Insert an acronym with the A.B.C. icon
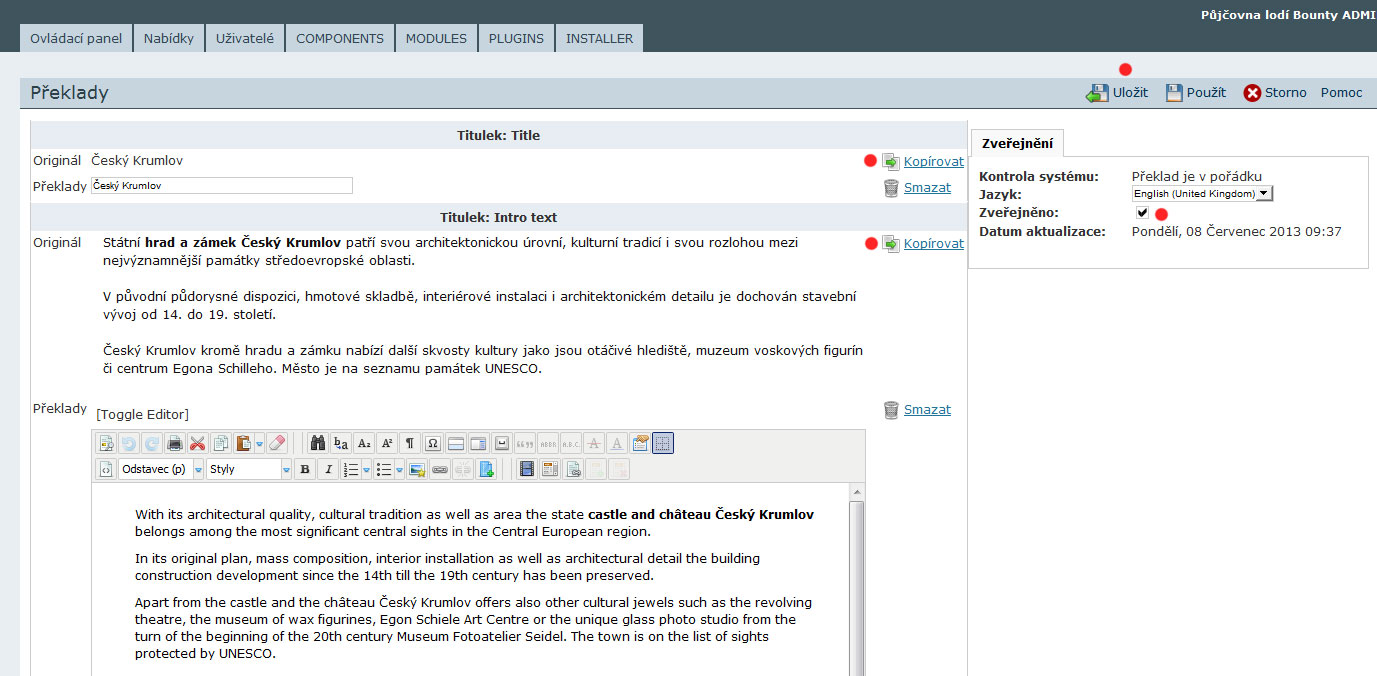The image size is (1377, 676). 571,443
